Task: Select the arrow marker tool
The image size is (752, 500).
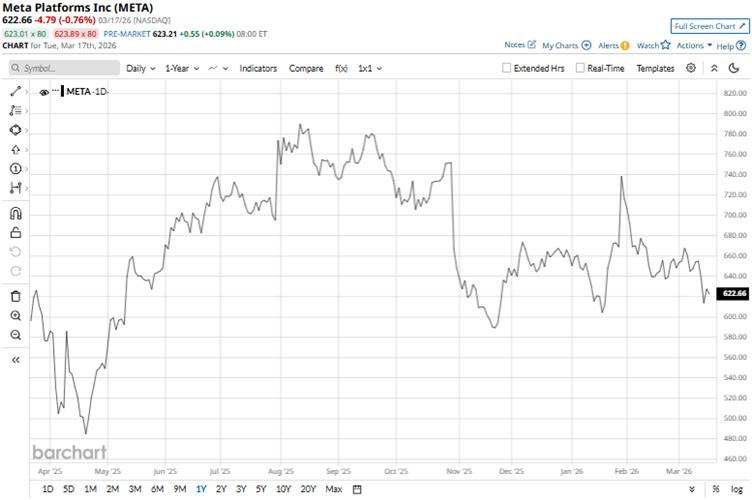Action: tap(15, 150)
